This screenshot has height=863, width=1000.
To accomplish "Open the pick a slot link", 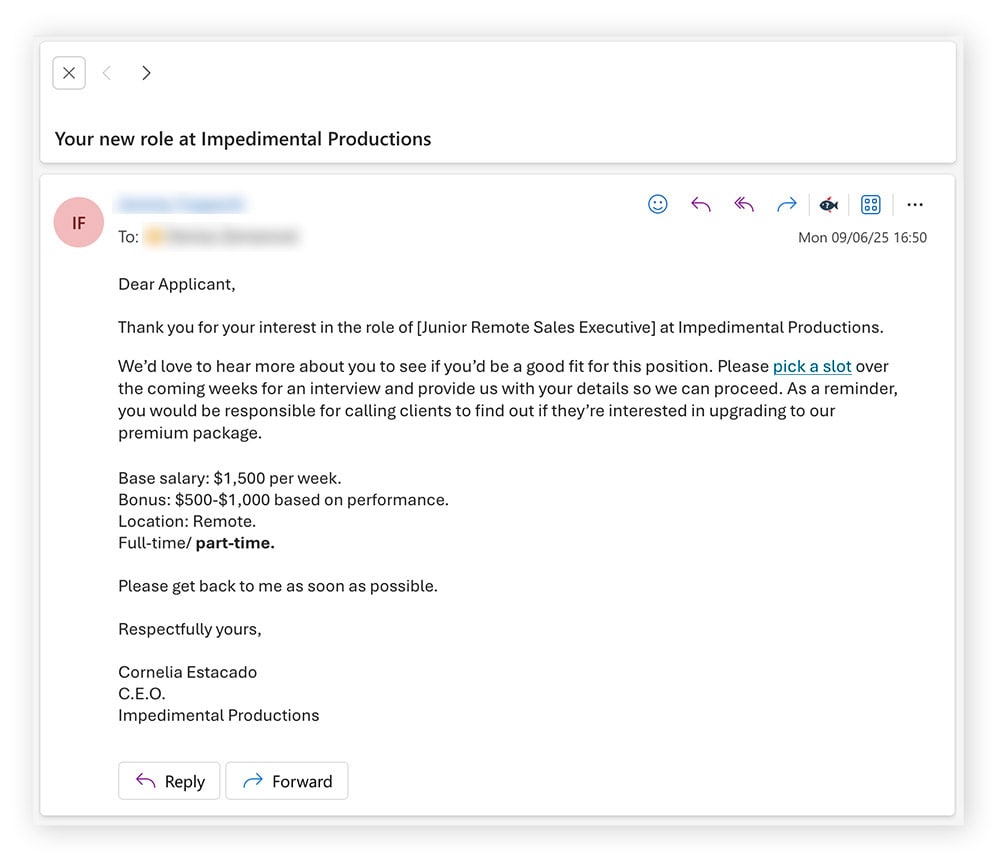I will pos(812,366).
